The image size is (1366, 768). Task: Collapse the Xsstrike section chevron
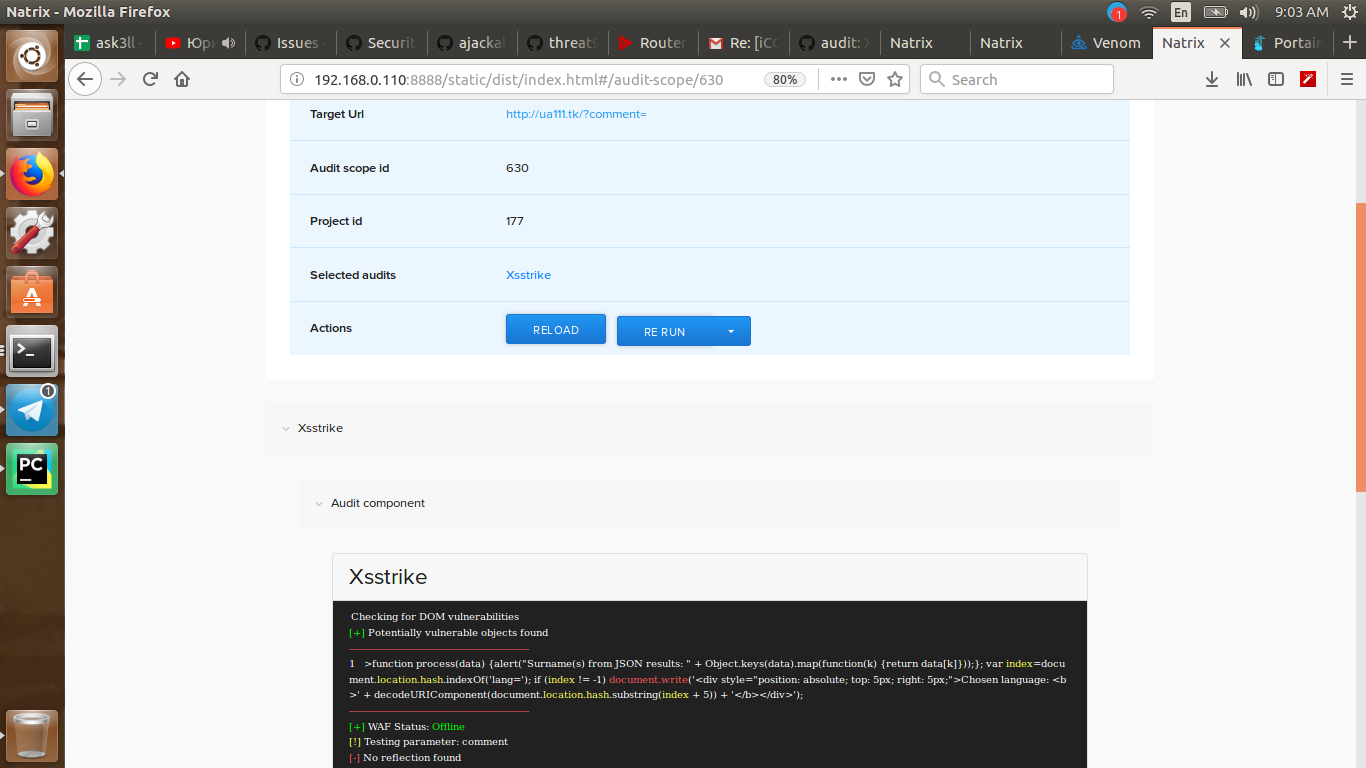286,428
